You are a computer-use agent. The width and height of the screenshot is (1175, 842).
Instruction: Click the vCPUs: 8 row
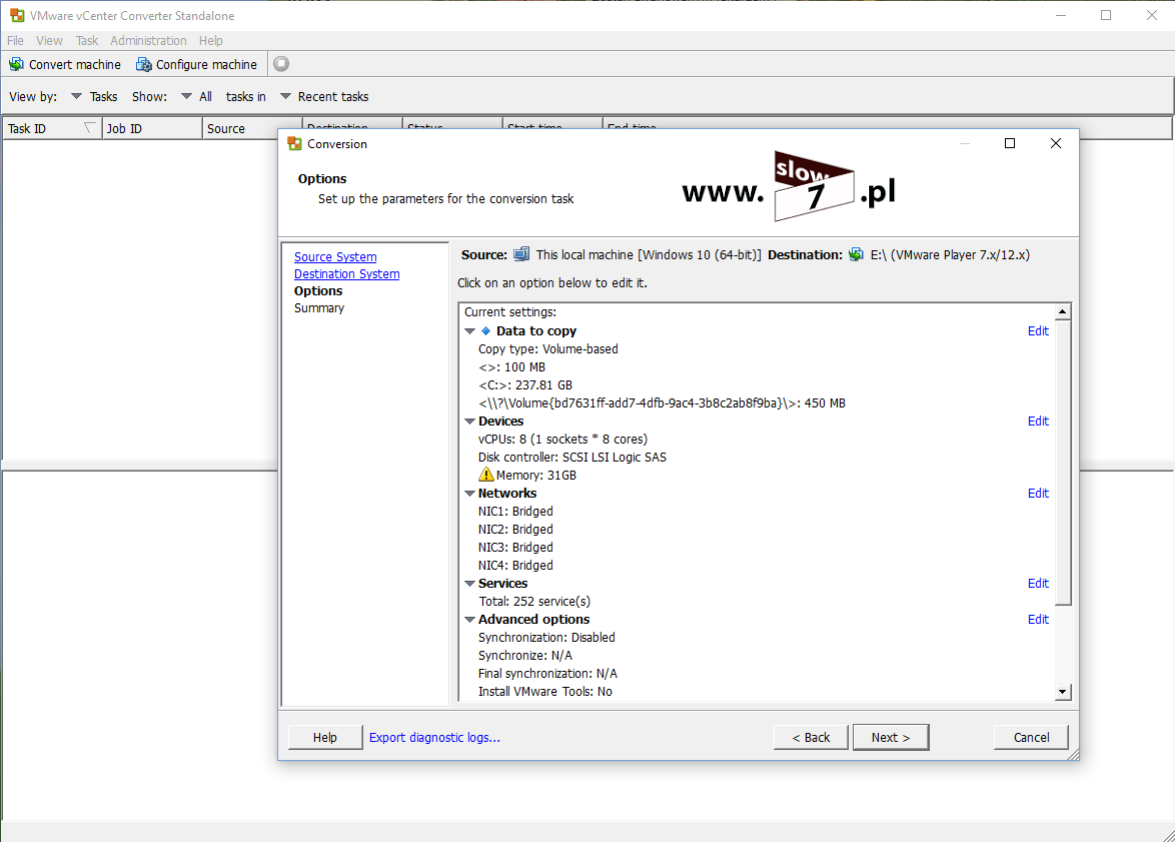(563, 439)
